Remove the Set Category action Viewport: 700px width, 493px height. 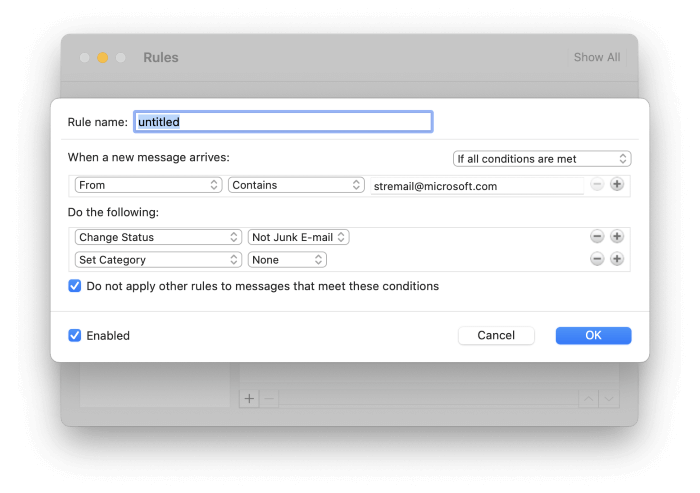(597, 259)
